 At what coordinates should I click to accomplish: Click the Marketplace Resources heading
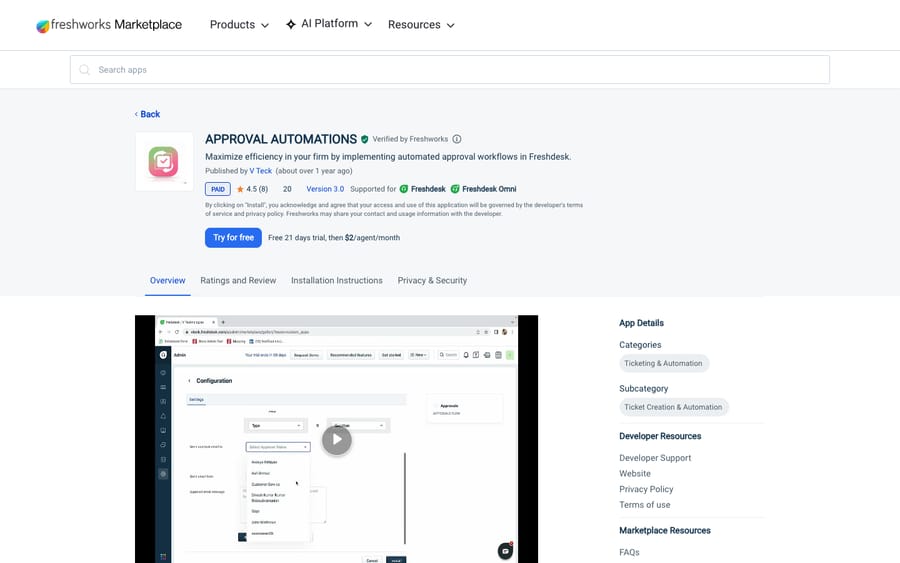tap(665, 531)
